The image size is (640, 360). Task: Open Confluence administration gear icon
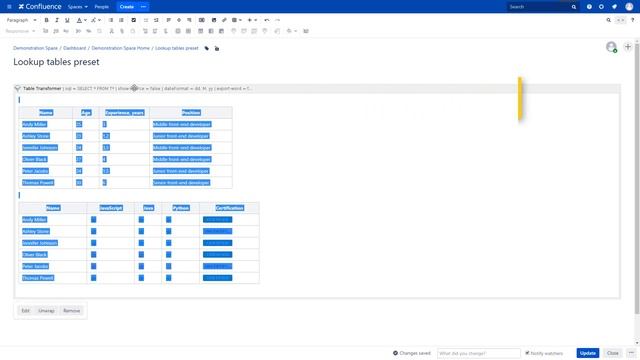point(601,7)
